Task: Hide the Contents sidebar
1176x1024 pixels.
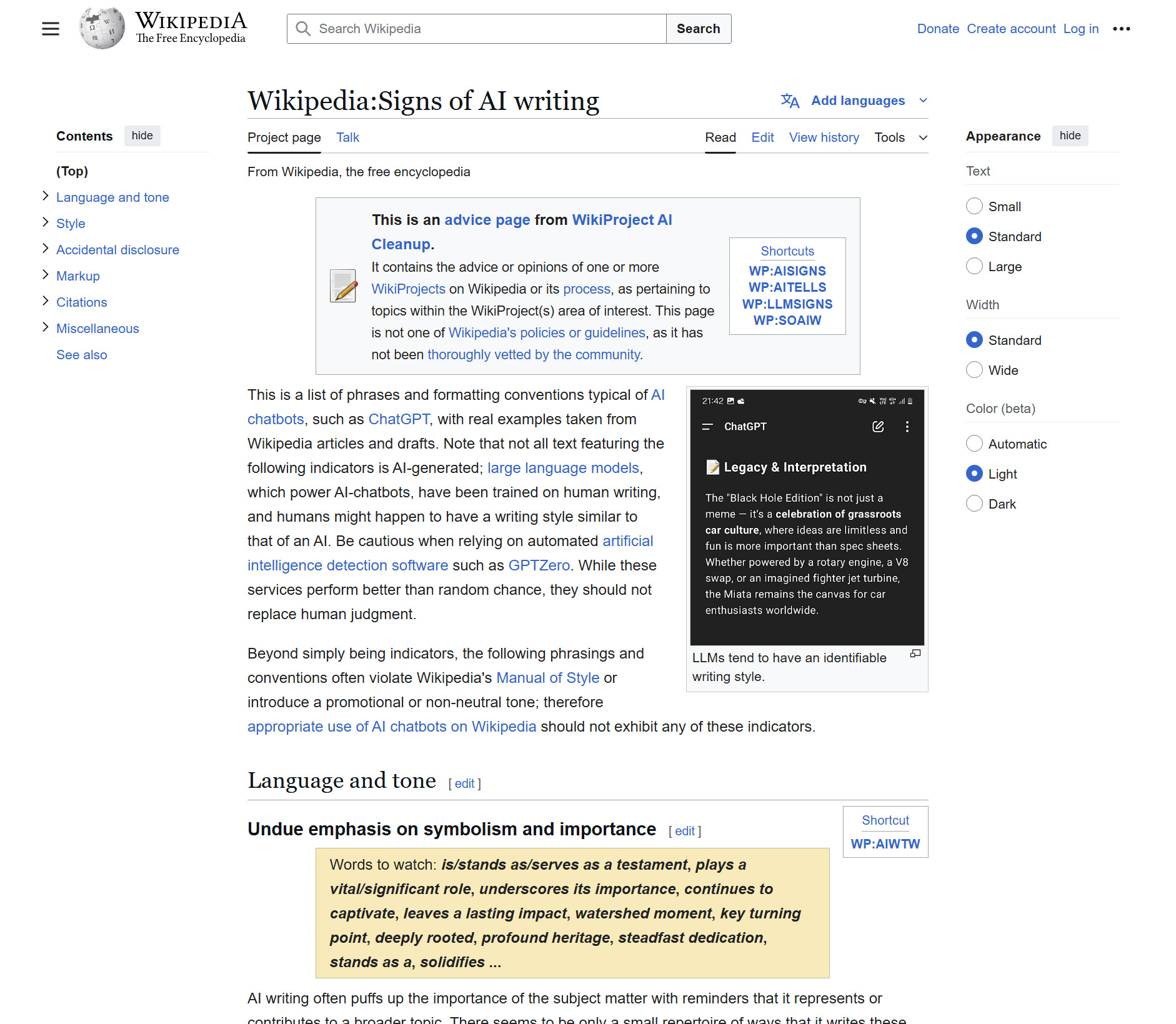Action: point(142,136)
